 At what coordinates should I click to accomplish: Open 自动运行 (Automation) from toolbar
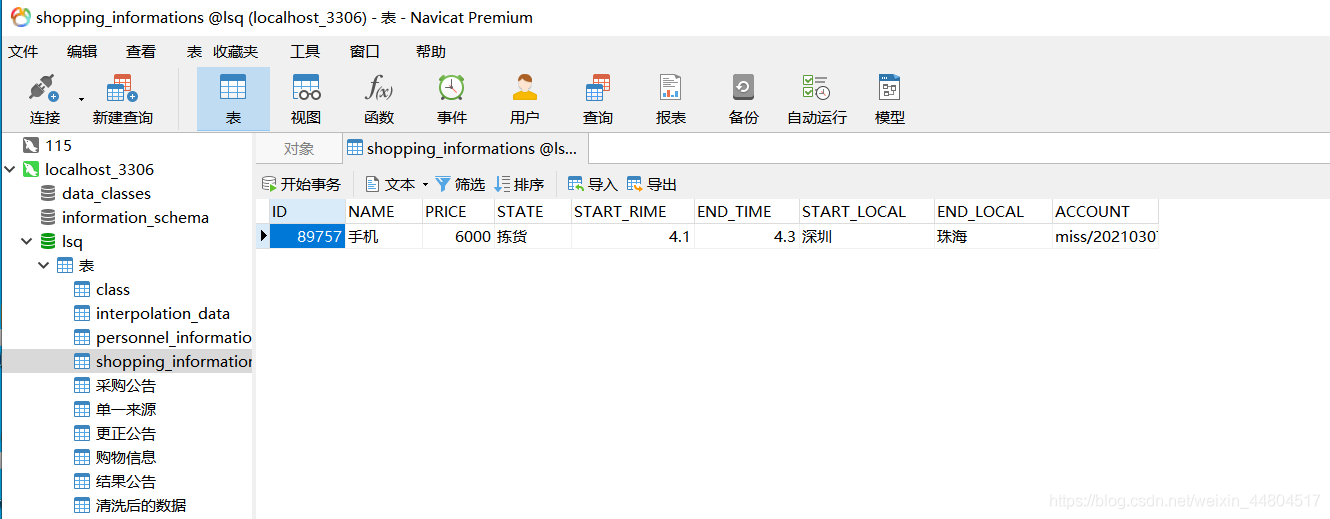[816, 99]
